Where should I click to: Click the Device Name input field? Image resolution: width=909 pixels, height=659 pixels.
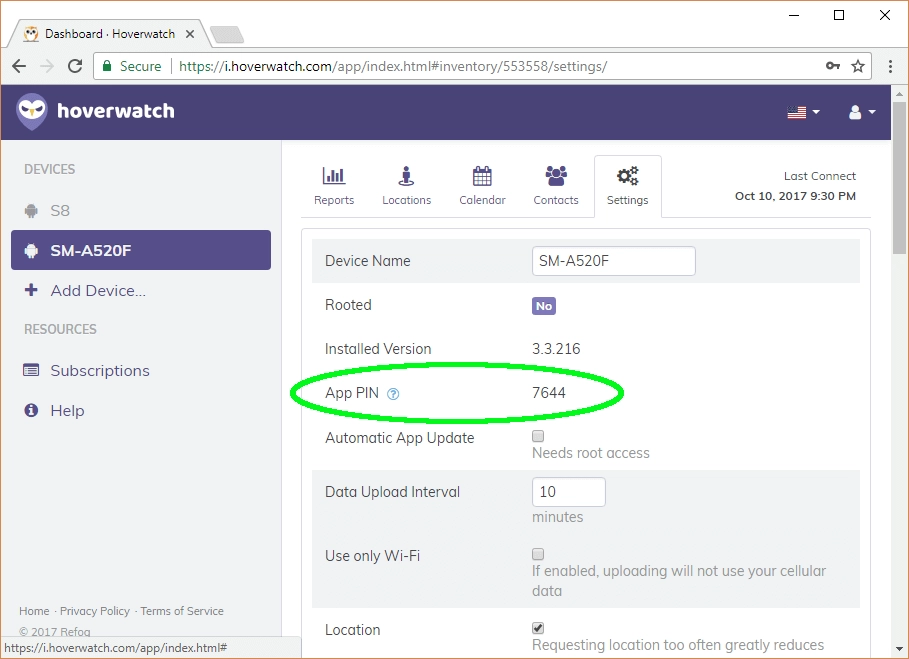pos(613,261)
